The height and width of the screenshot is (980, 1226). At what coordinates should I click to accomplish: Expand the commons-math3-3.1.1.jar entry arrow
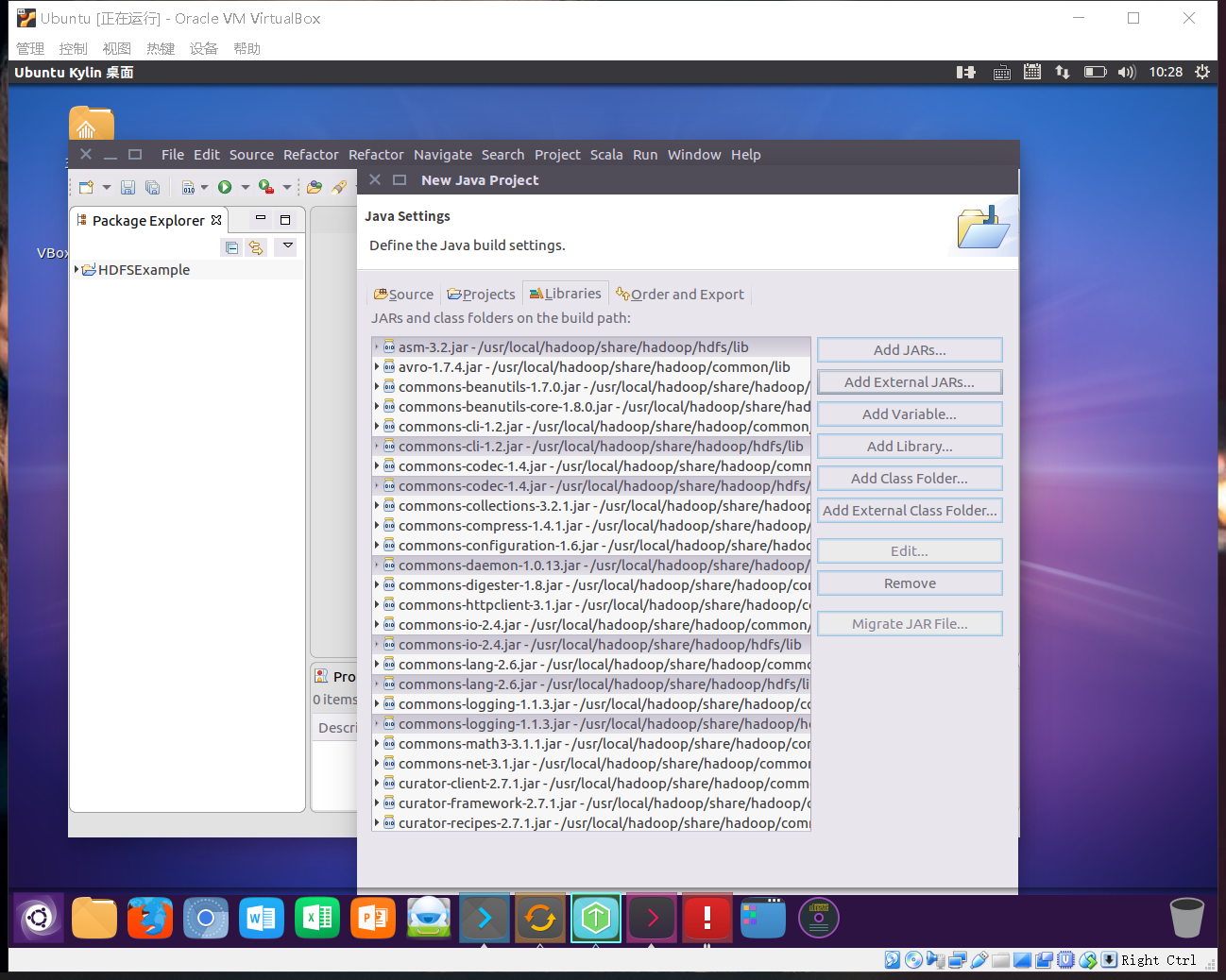pyautogui.click(x=377, y=744)
